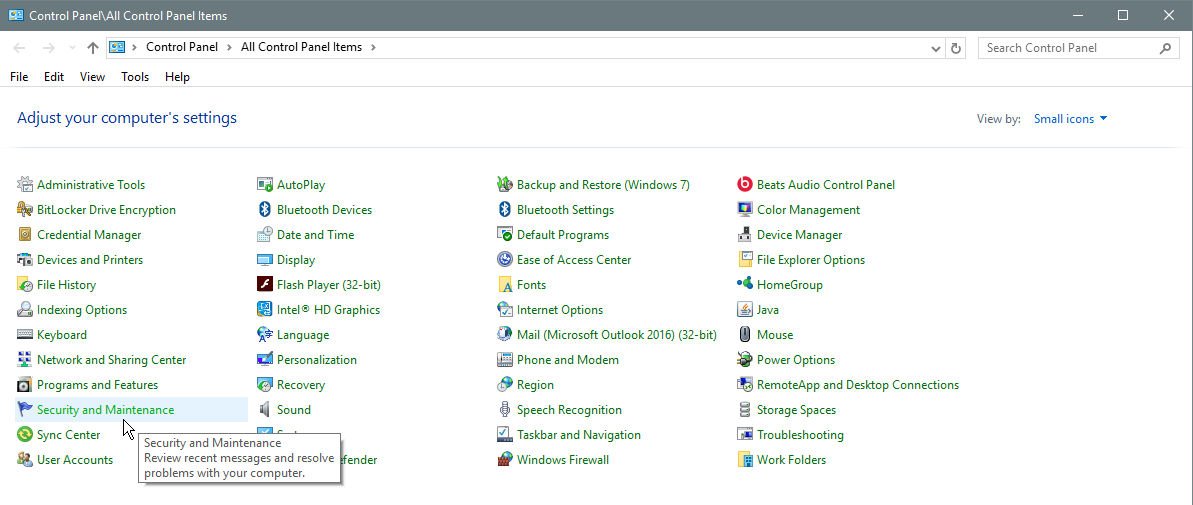Click the Fonts icon
Screen dimensions: 1193x505
pyautogui.click(x=504, y=285)
